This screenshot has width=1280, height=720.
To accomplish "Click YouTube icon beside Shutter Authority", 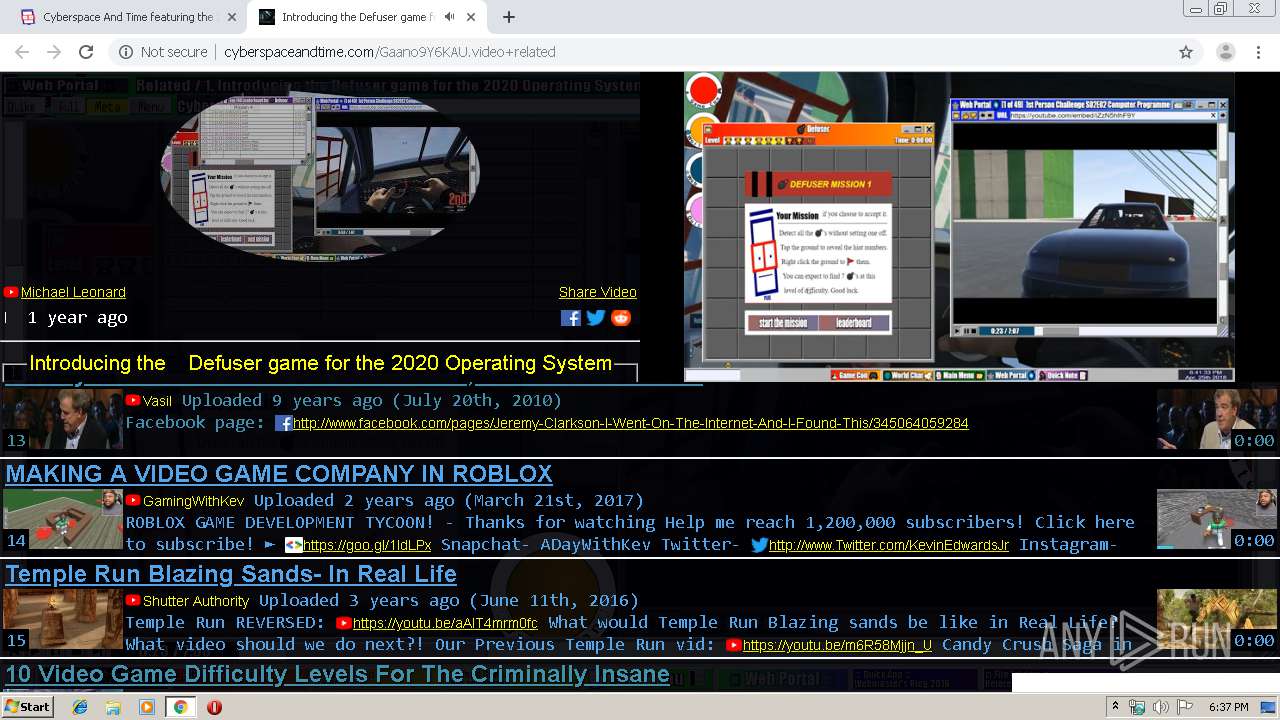I will [x=133, y=600].
